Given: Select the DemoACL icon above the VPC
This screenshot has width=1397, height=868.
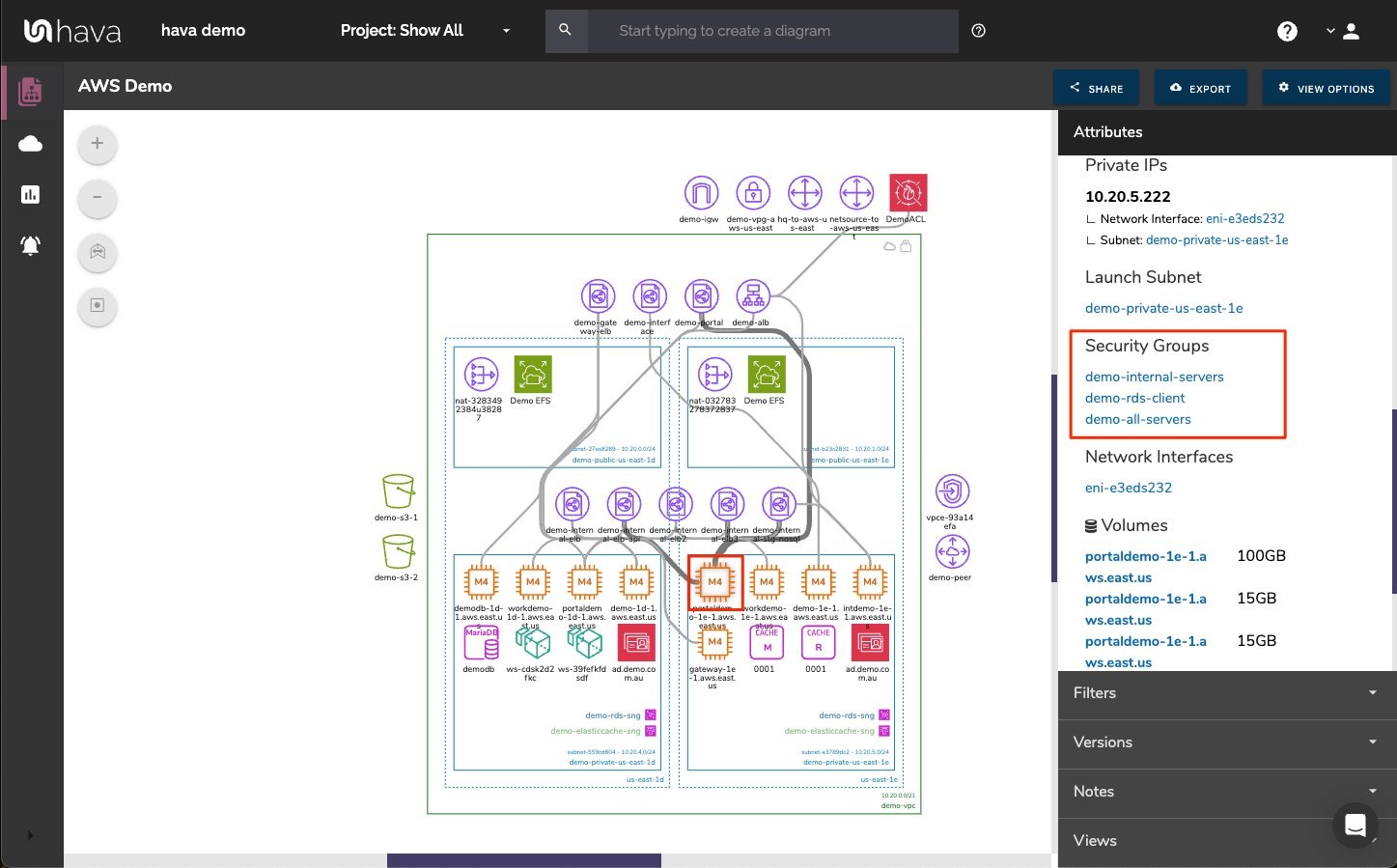Looking at the screenshot, I should tap(907, 192).
